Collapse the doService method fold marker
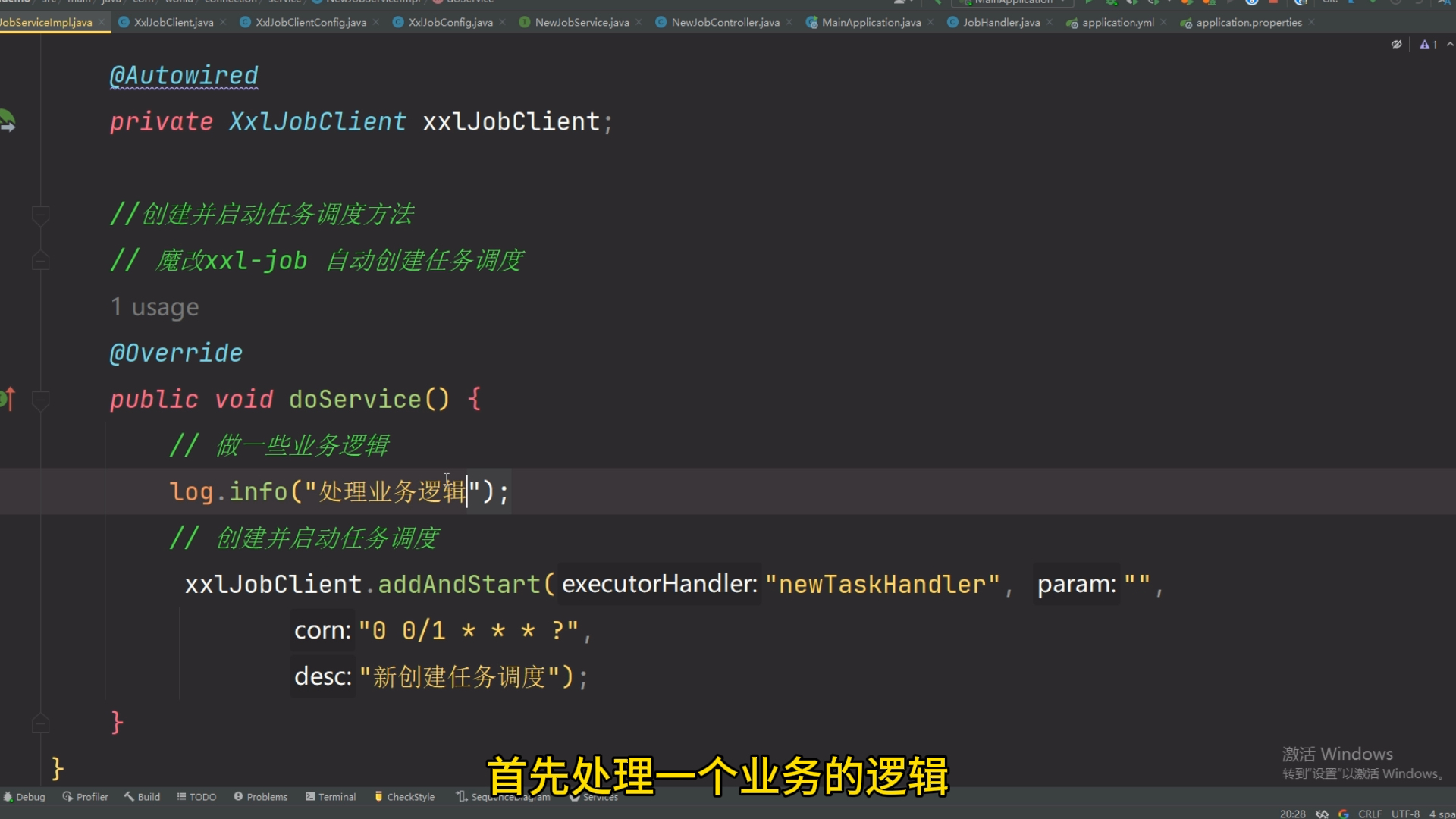Image resolution: width=1456 pixels, height=819 pixels. pos(41,400)
